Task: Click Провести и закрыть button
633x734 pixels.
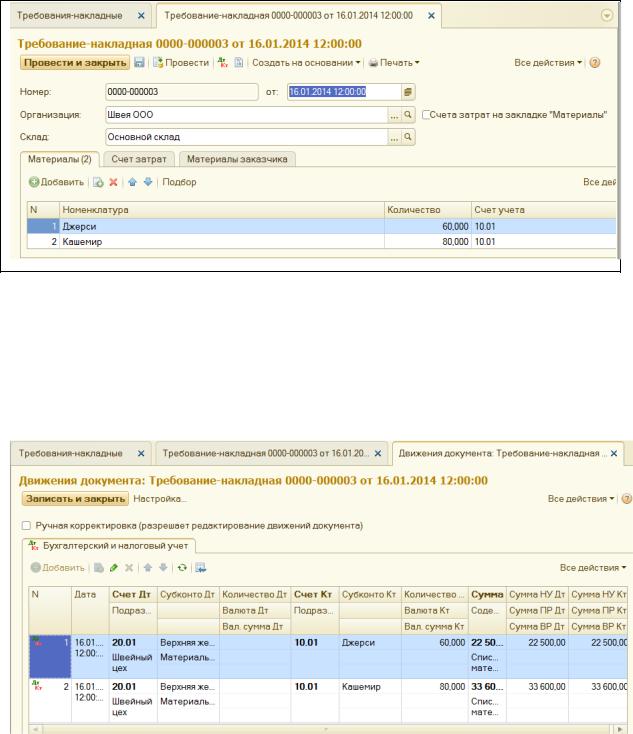Action: [x=75, y=63]
